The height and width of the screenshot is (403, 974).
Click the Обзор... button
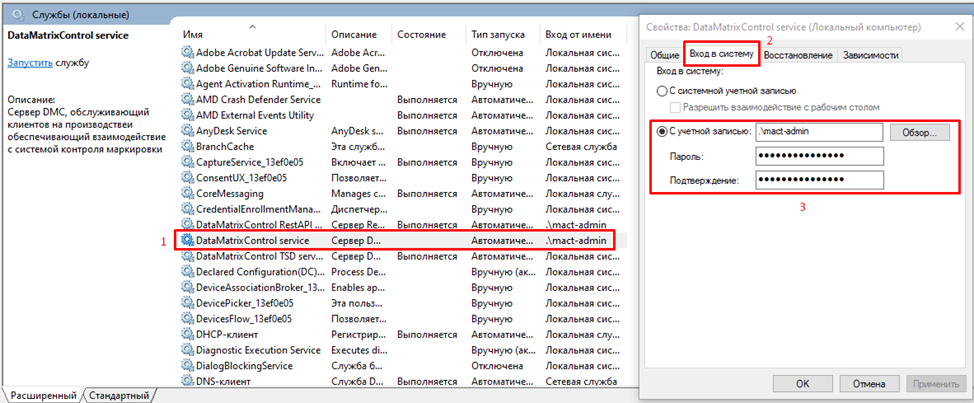pos(920,132)
